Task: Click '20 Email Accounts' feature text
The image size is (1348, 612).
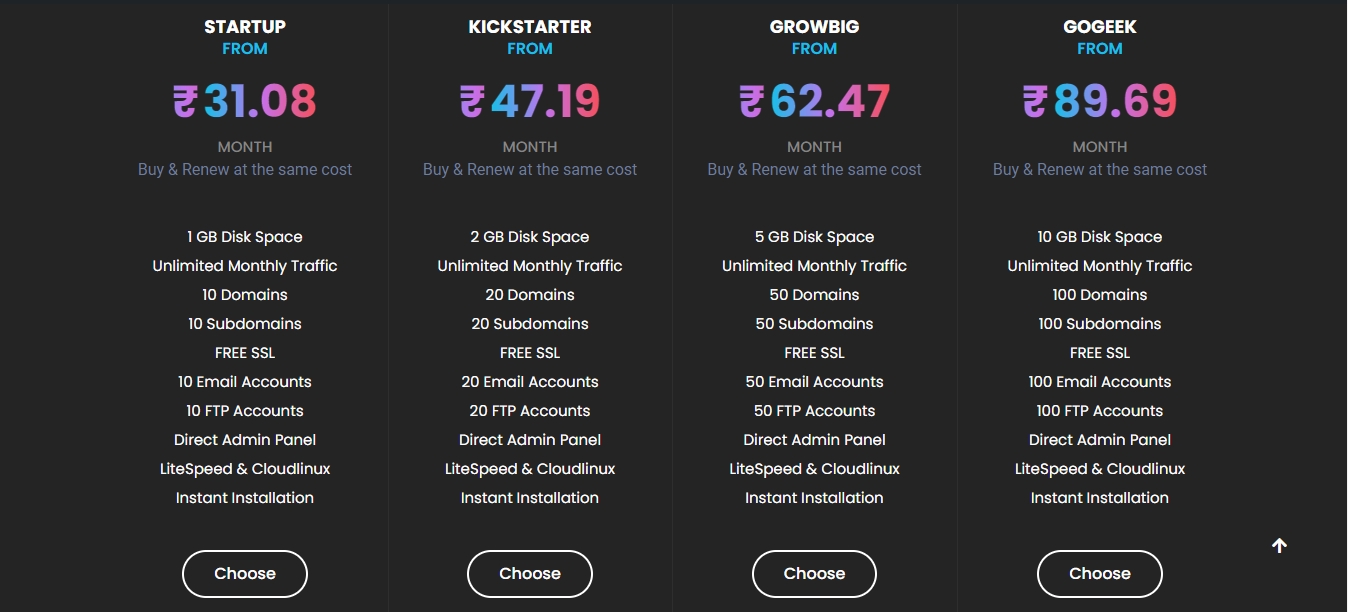Action: [x=530, y=382]
